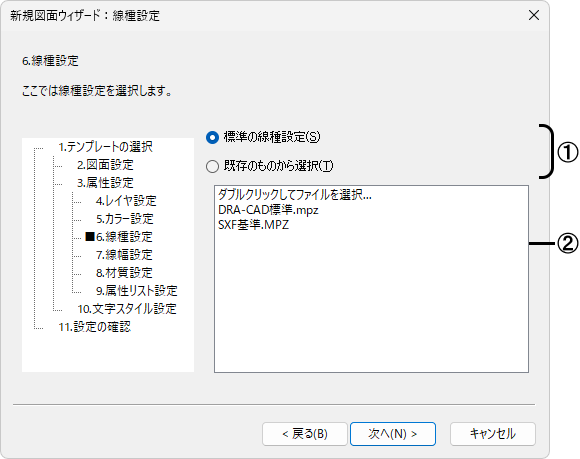Screen dimensions: 580x459
Task: Open 10.文字スタイル設定 step
Action: 127,309
